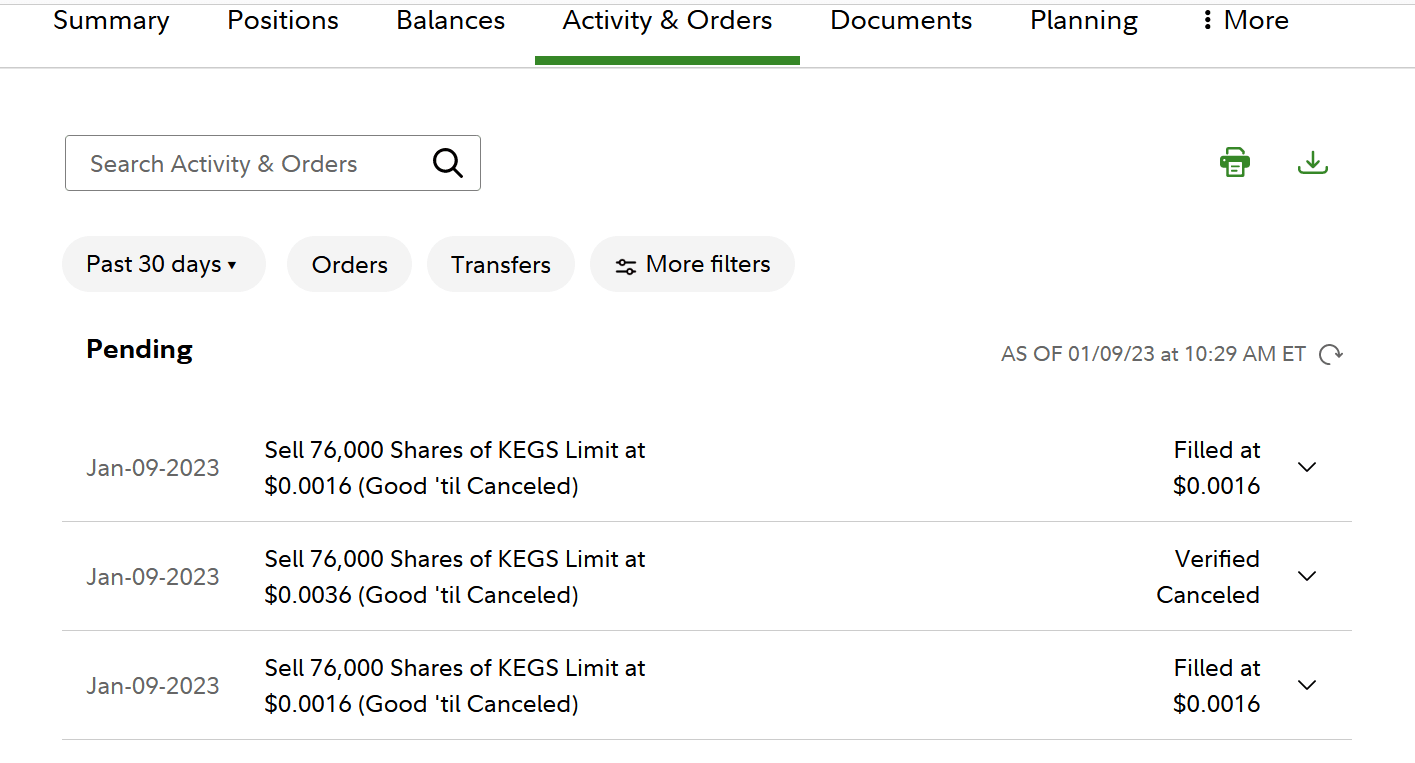Filter by Orders
The height and width of the screenshot is (763, 1415).
349,265
